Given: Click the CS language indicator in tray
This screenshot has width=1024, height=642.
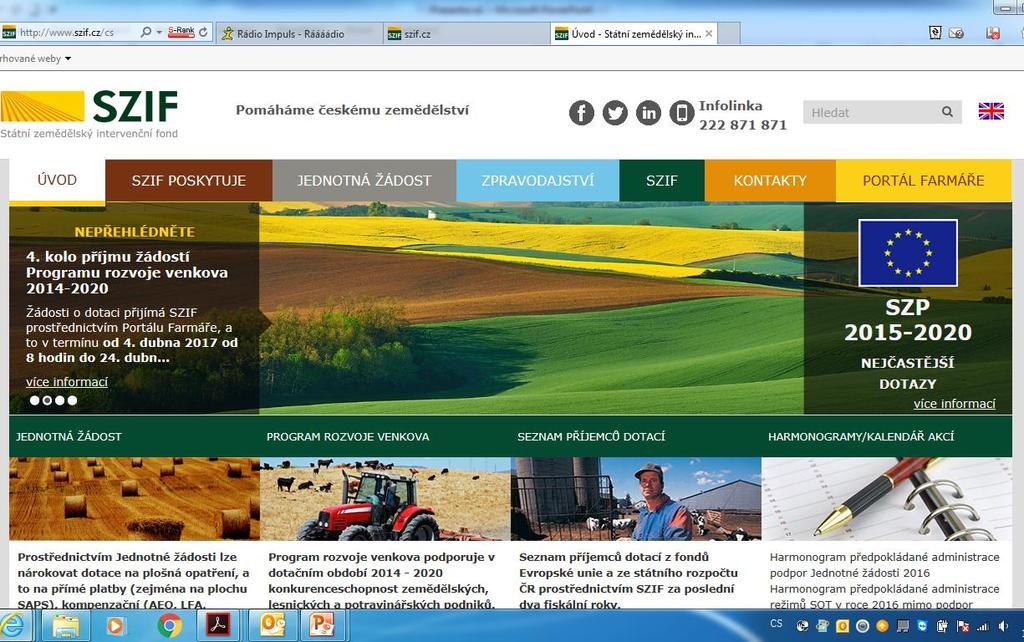Looking at the screenshot, I should (x=776, y=624).
